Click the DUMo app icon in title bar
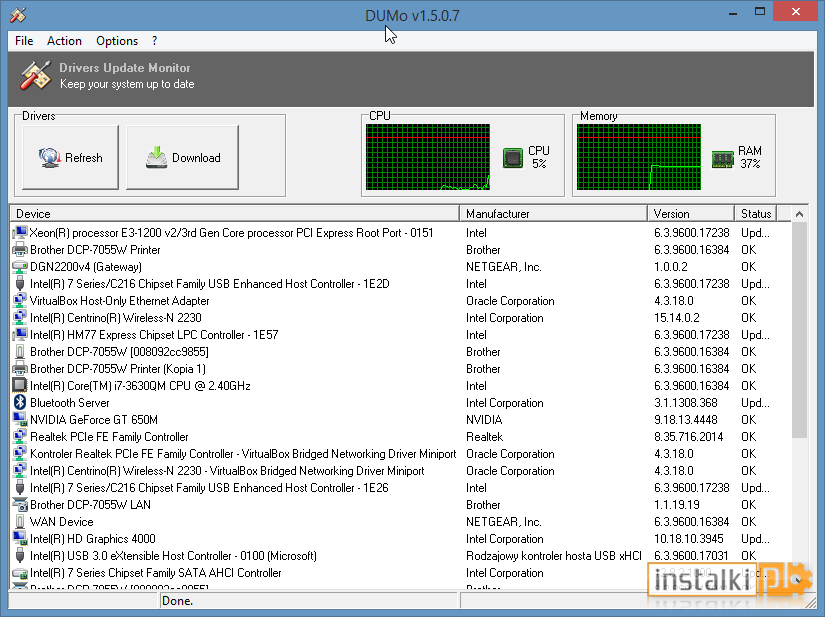This screenshot has height=617, width=825. pyautogui.click(x=18, y=15)
